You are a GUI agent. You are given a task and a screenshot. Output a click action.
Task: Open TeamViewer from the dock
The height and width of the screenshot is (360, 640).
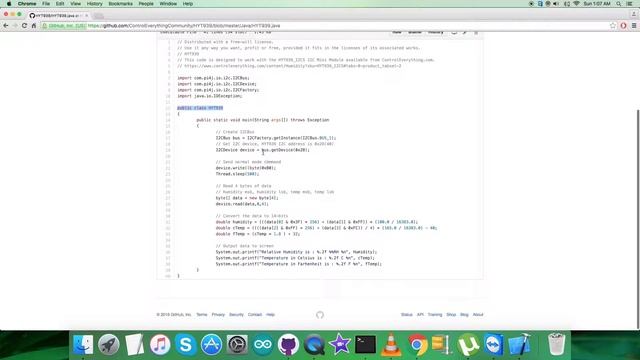(494, 344)
